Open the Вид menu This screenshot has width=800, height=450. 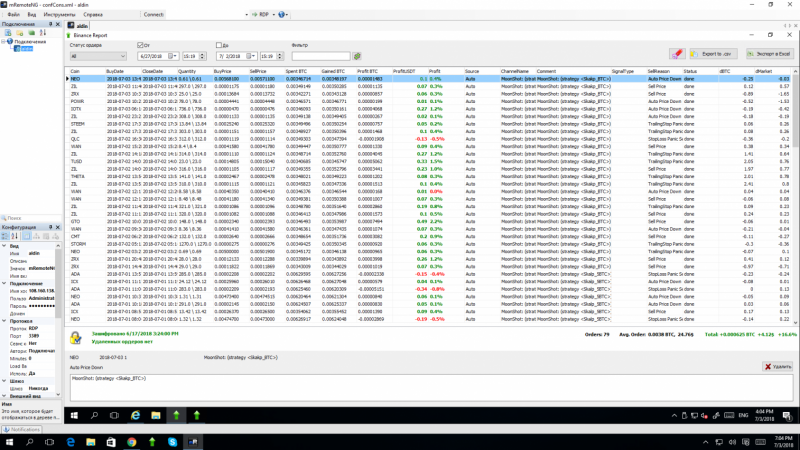[x=32, y=15]
